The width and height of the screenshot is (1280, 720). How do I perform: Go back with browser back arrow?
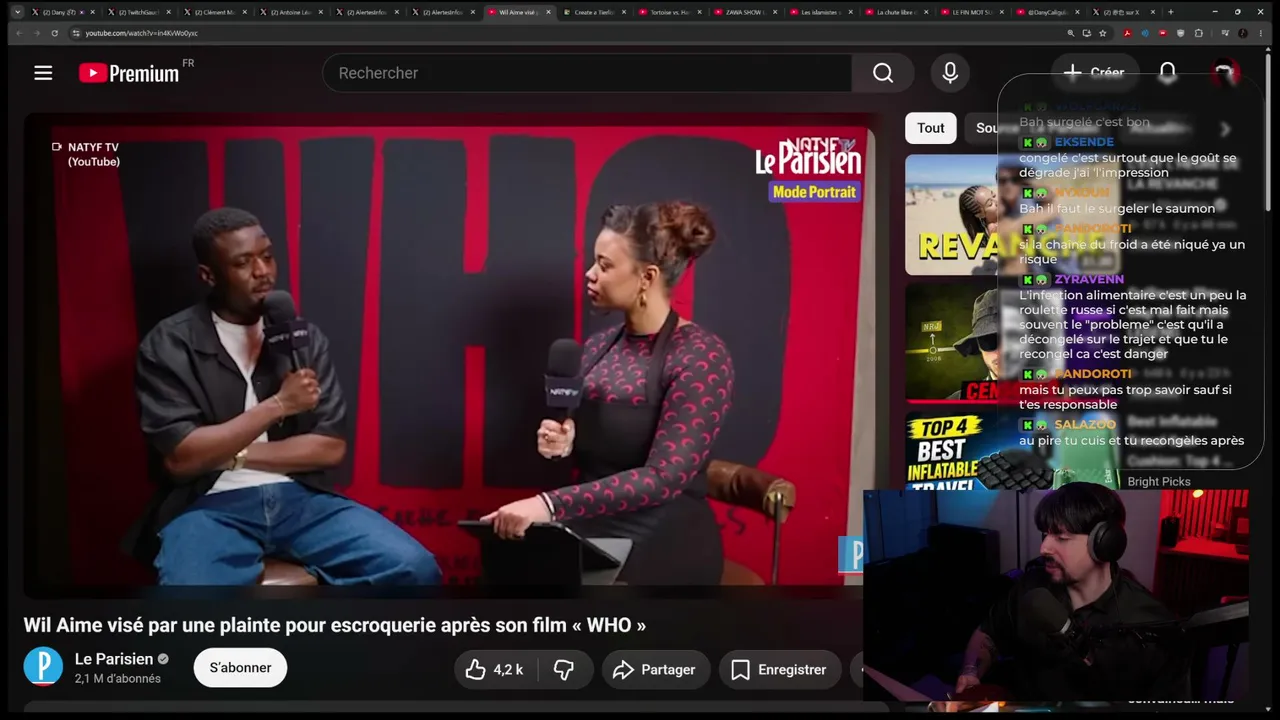coord(17,33)
